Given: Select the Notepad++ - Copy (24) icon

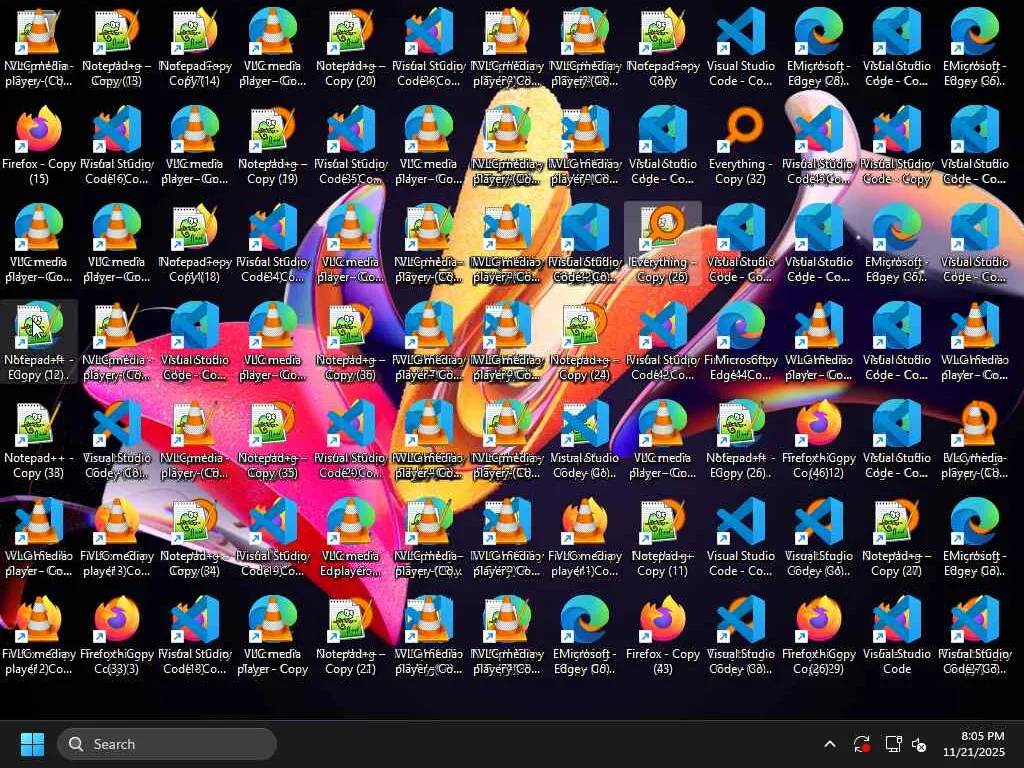Looking at the screenshot, I should (x=584, y=342).
